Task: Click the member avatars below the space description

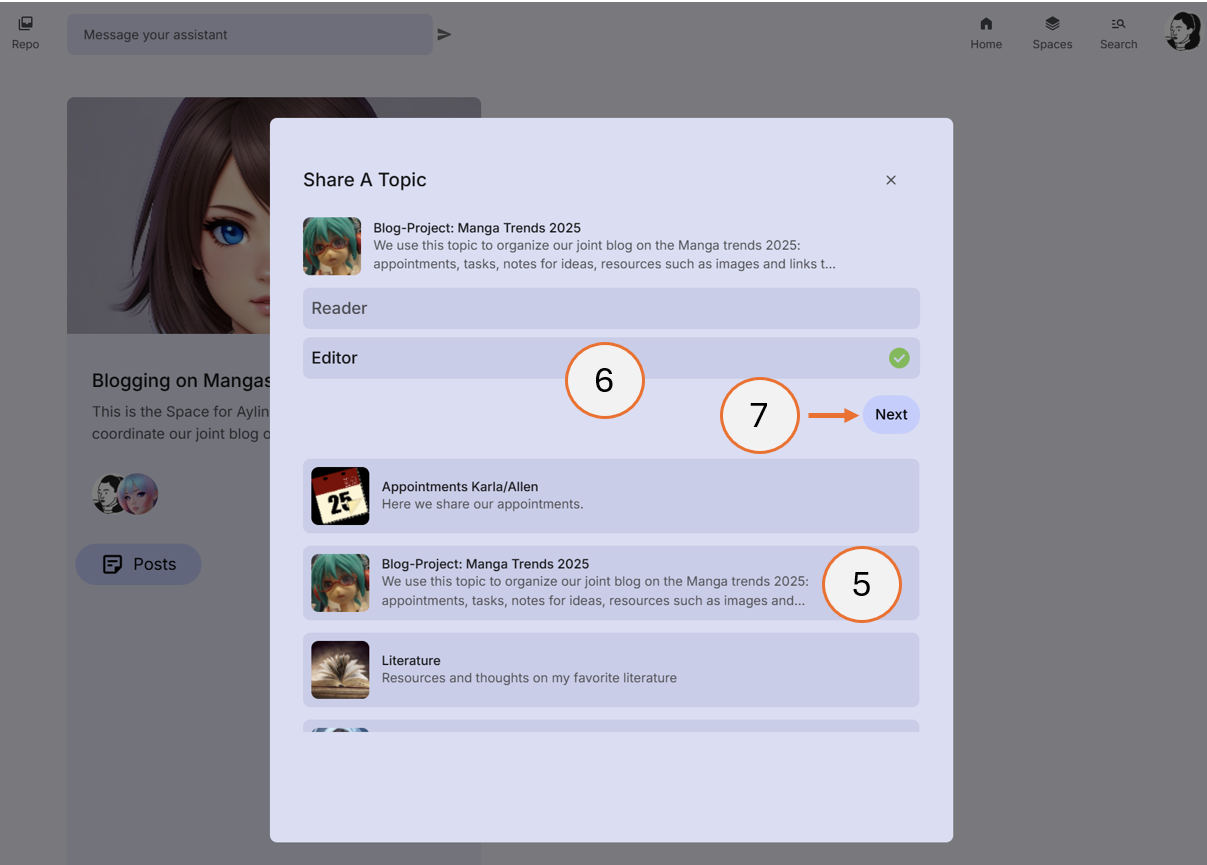Action: click(x=124, y=493)
